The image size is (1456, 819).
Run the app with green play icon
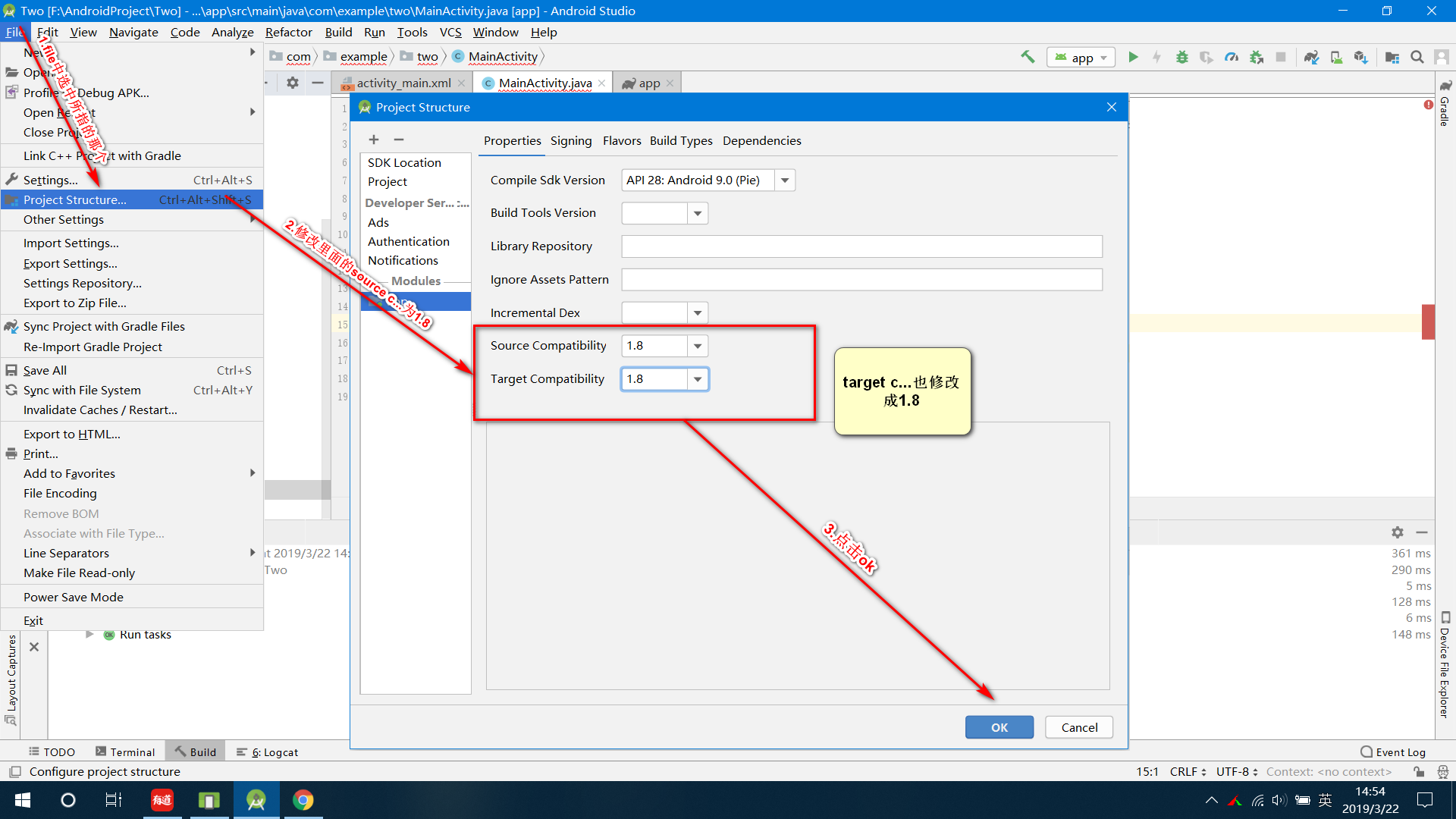click(x=1133, y=57)
